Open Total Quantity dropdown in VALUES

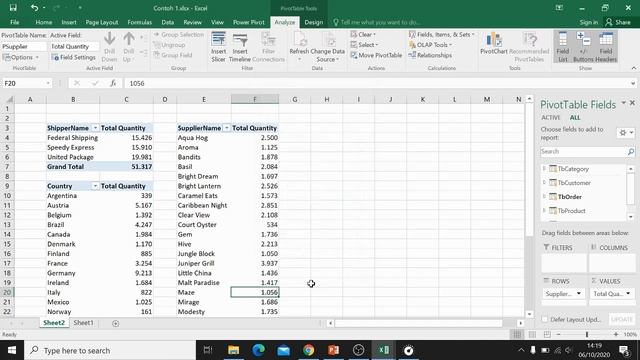point(628,293)
